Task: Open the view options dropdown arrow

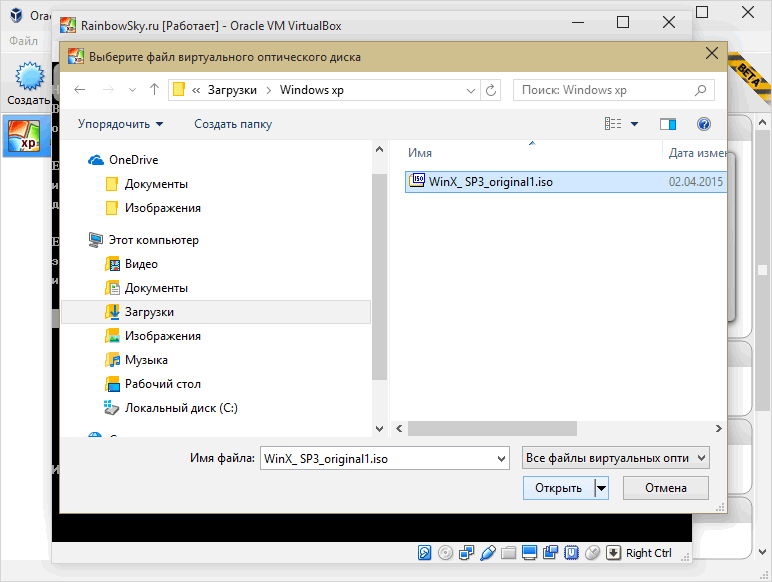Action: click(x=635, y=124)
